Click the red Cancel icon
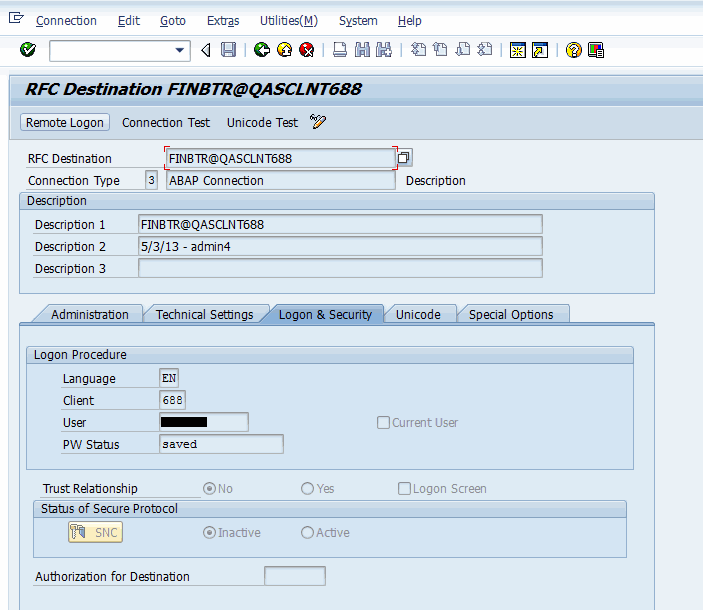 pyautogui.click(x=307, y=50)
